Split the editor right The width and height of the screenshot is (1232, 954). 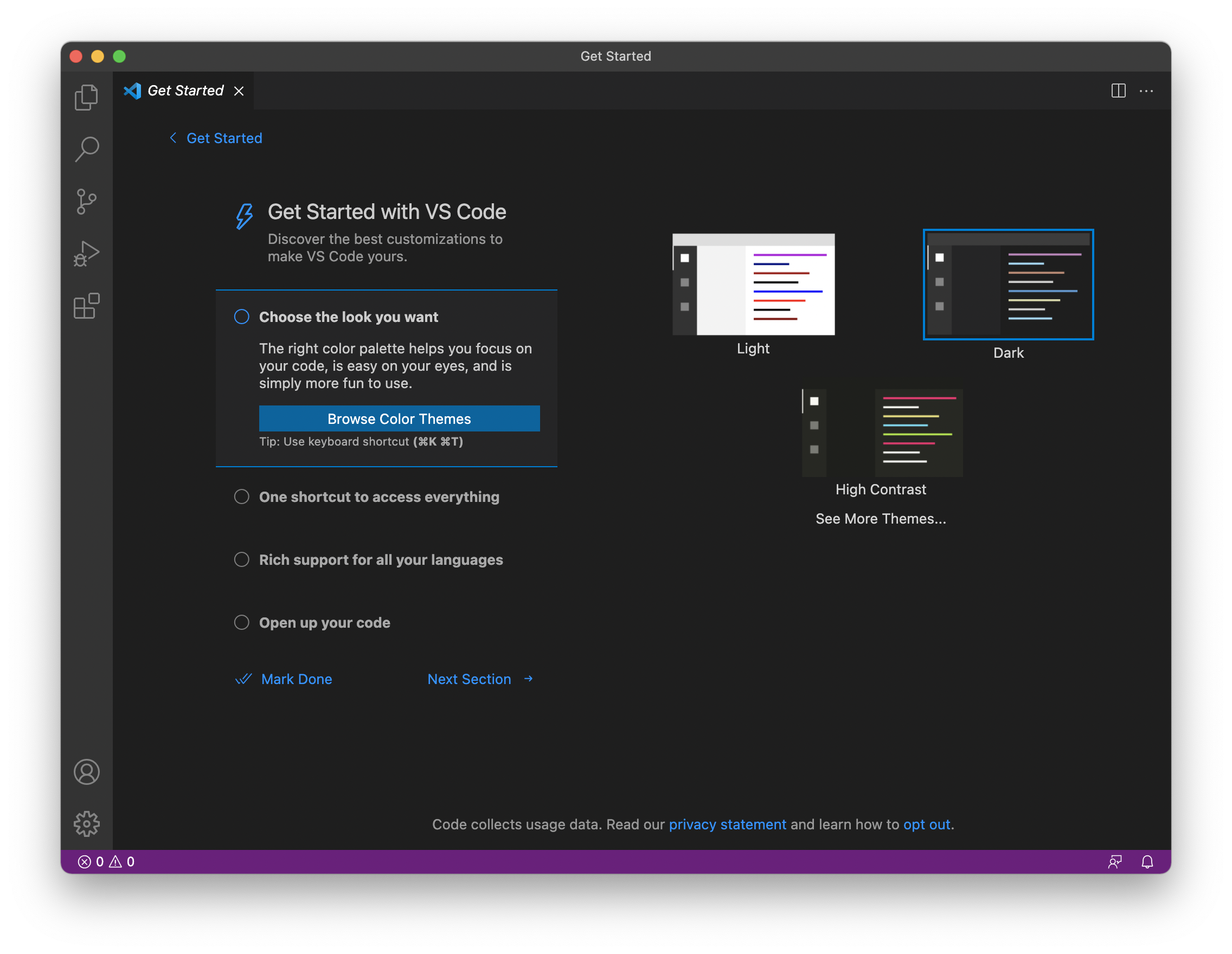[x=1118, y=91]
